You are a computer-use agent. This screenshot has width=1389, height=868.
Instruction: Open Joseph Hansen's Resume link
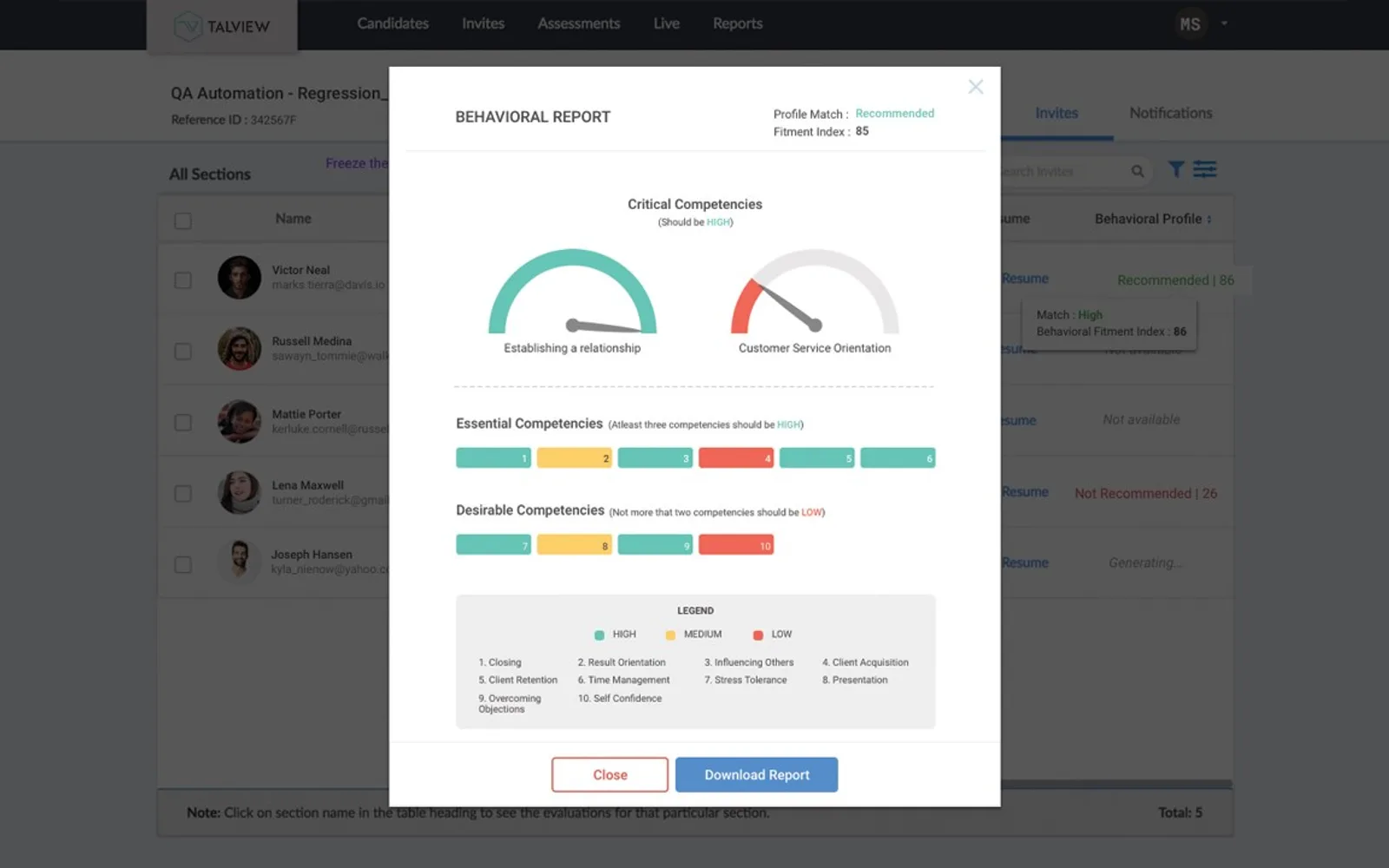pyautogui.click(x=1024, y=563)
